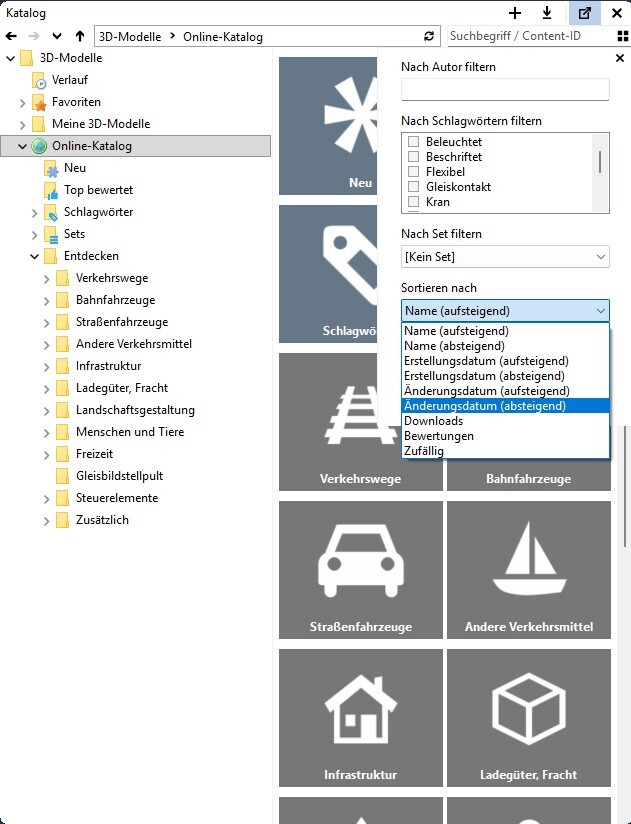Close the filter panel with X
This screenshot has height=824, width=631.
[620, 58]
